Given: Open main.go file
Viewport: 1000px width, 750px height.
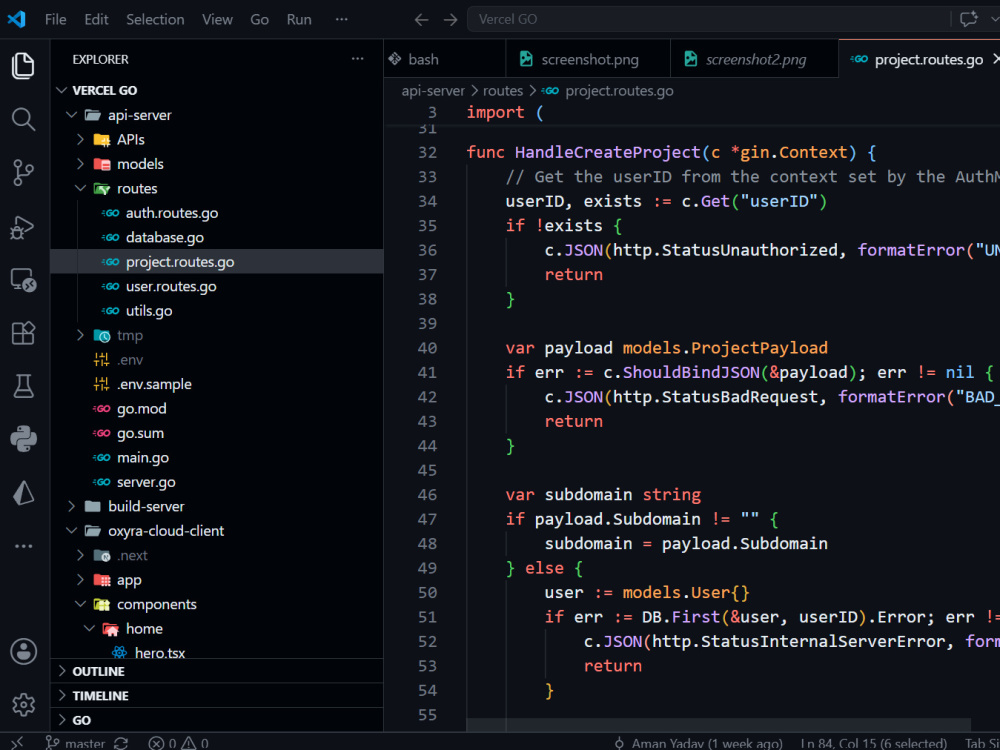Looking at the screenshot, I should [x=217, y=458].
